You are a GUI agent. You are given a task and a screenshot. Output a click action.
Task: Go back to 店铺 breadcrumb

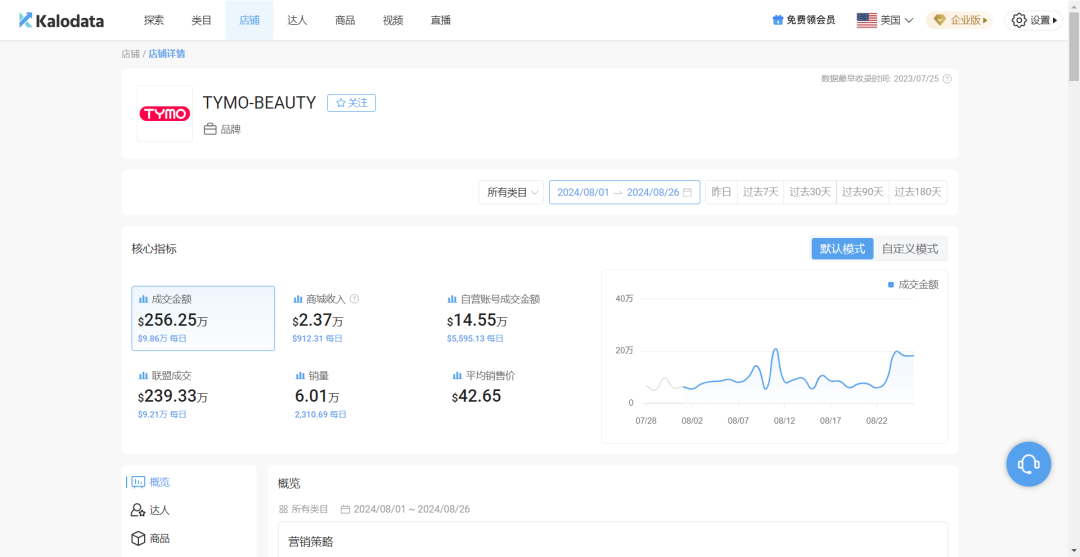[130, 53]
